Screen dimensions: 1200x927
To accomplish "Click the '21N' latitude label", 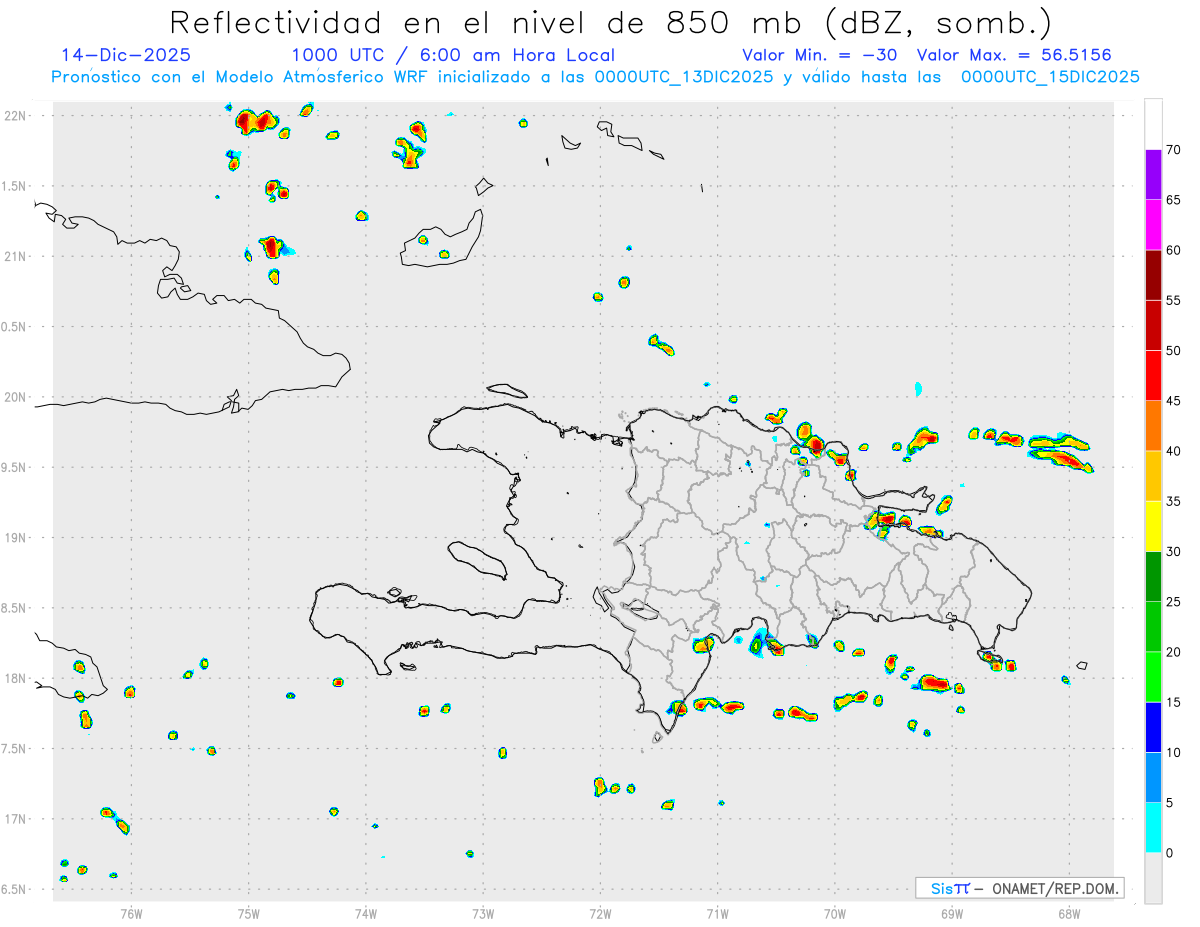I will pyautogui.click(x=15, y=257).
